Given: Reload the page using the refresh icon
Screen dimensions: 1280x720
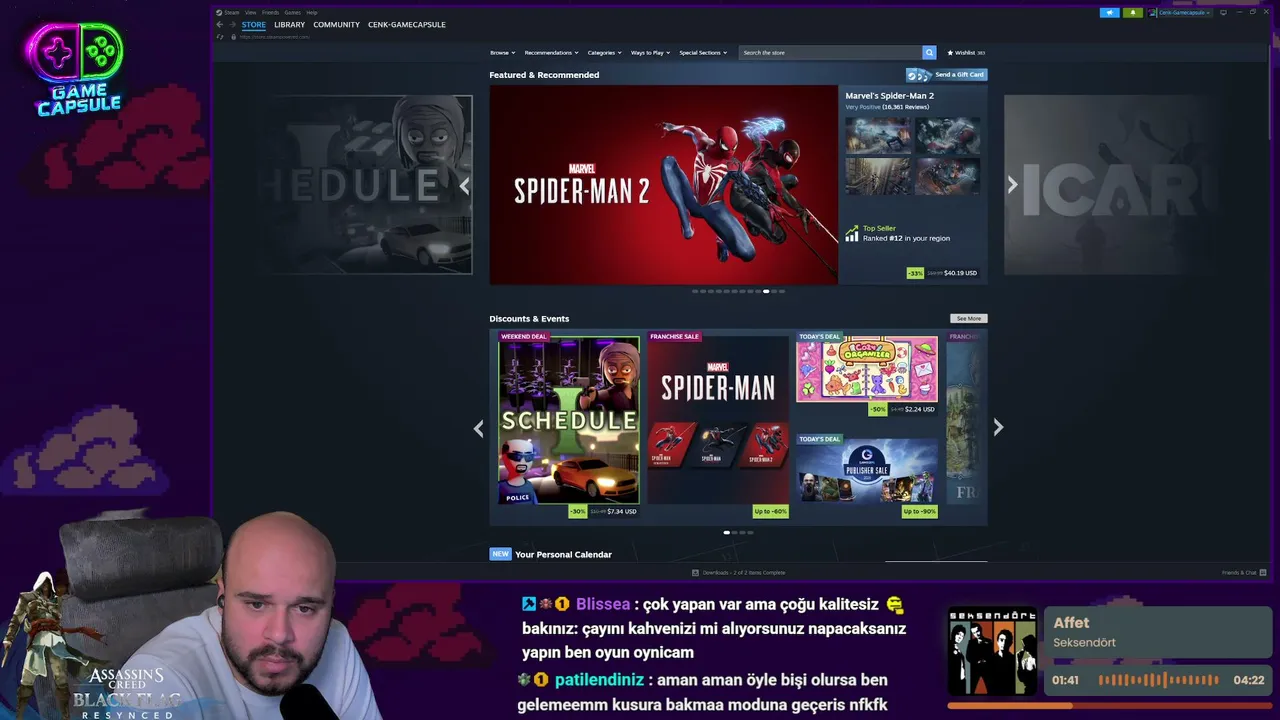Looking at the screenshot, I should coord(220,37).
